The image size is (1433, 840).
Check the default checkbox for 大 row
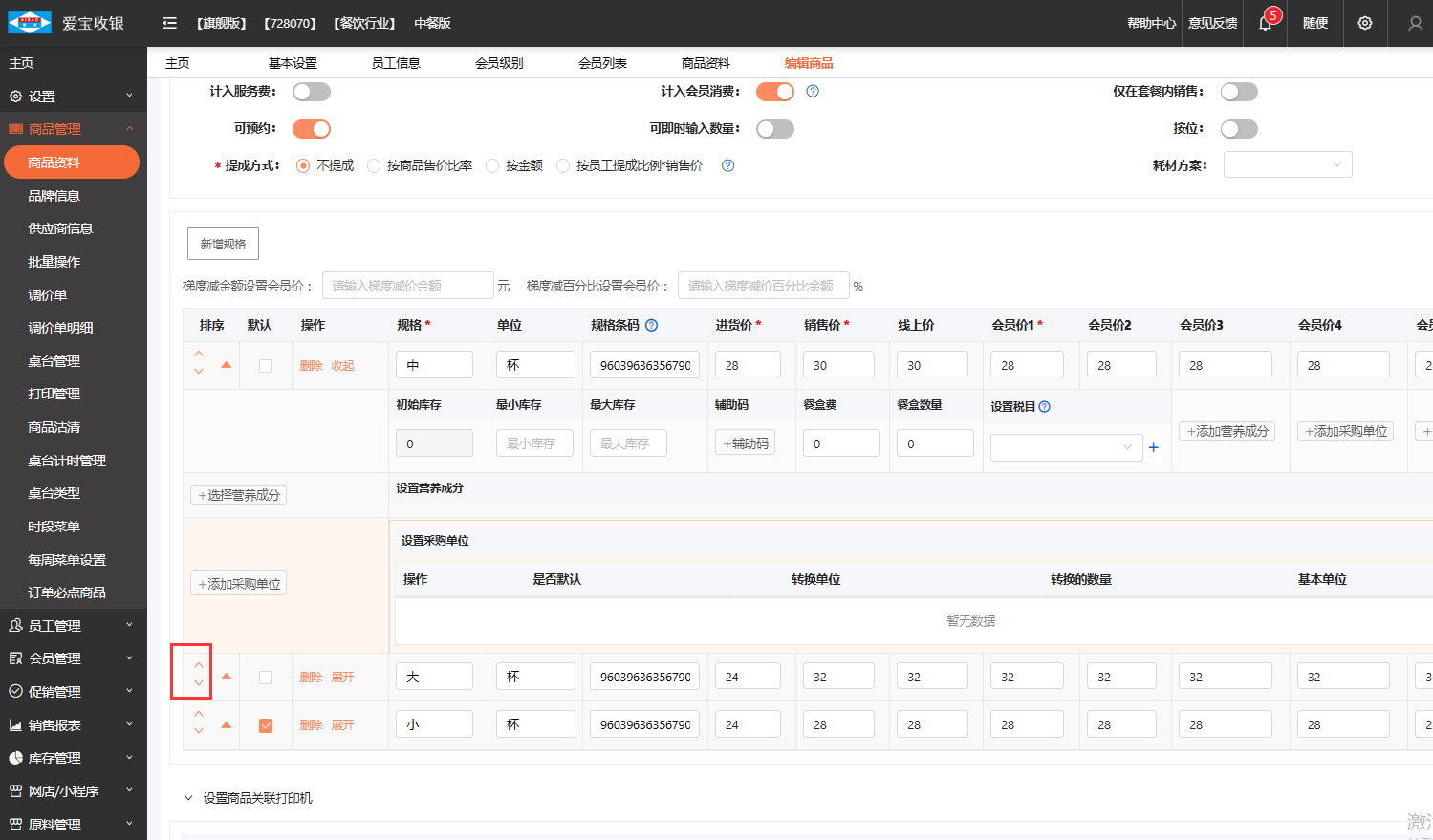coord(266,678)
